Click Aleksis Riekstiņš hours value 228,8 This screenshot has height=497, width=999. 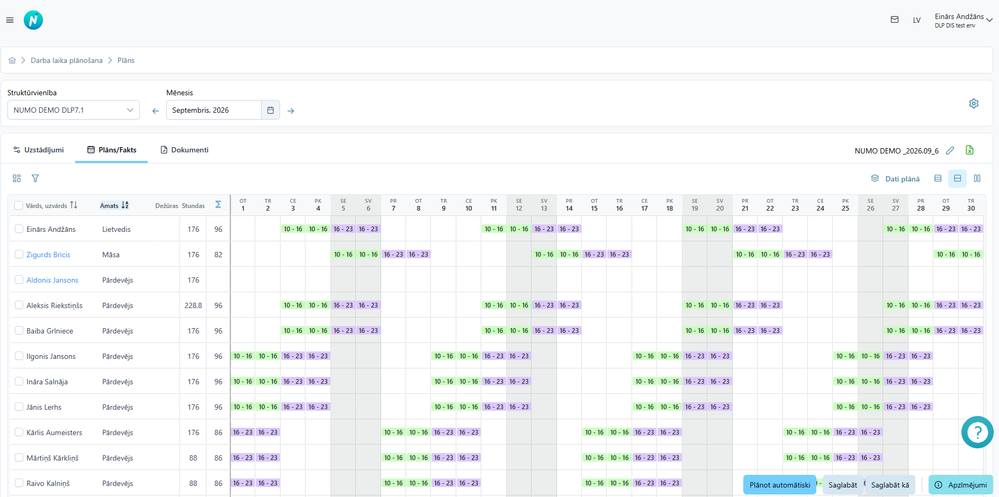coord(193,305)
